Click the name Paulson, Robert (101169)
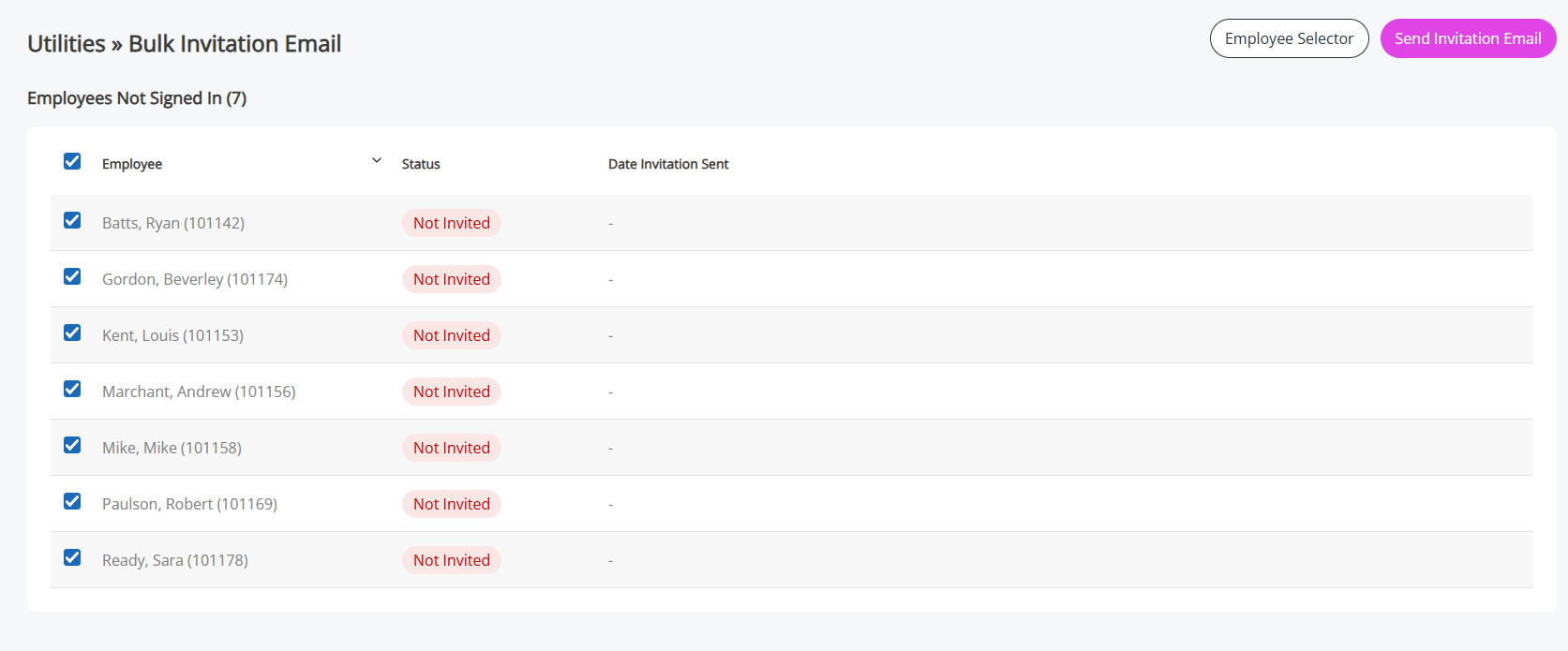The width and height of the screenshot is (1568, 651). (x=189, y=504)
